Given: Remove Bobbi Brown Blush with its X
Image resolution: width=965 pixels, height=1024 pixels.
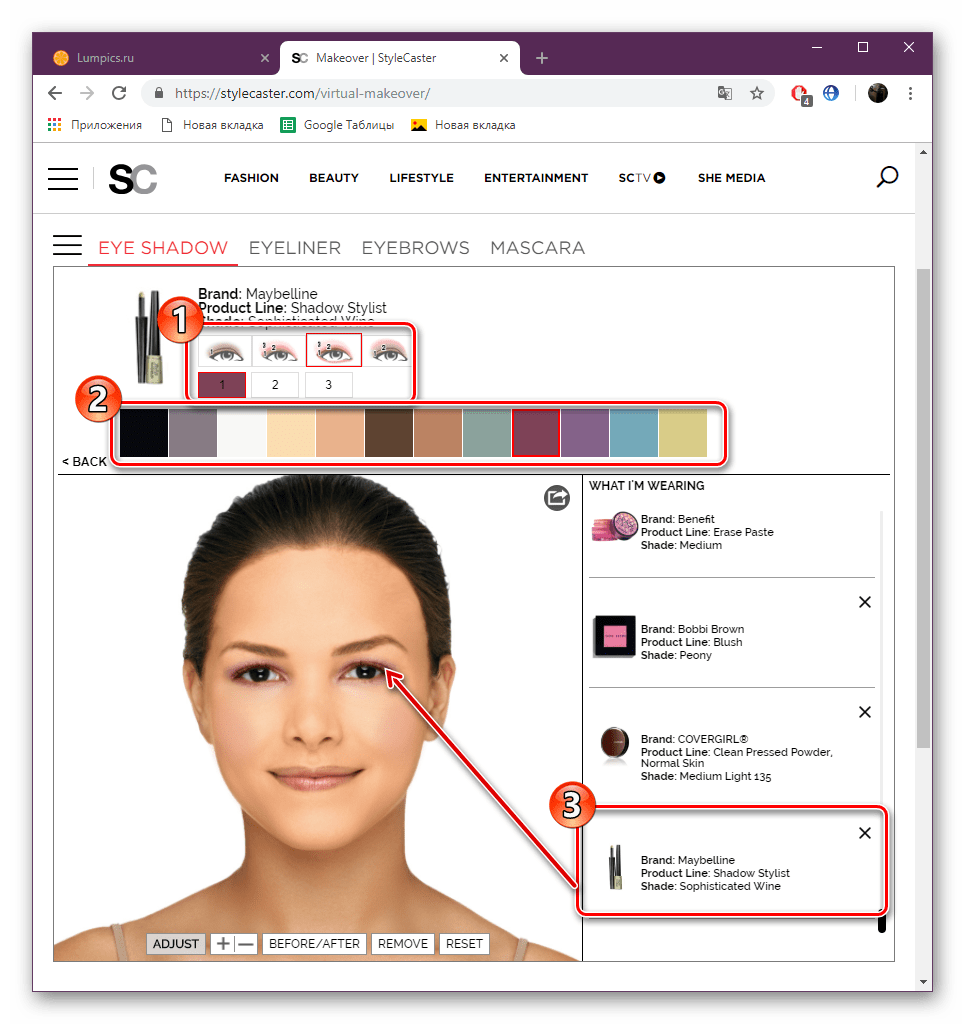Looking at the screenshot, I should [x=864, y=602].
